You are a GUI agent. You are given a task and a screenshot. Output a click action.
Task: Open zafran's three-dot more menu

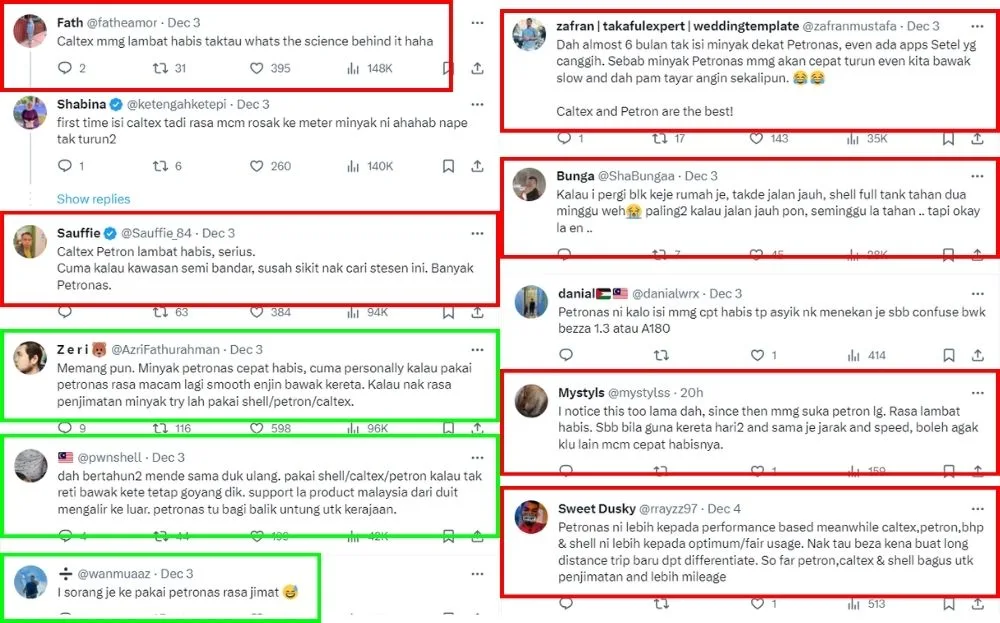tap(977, 26)
